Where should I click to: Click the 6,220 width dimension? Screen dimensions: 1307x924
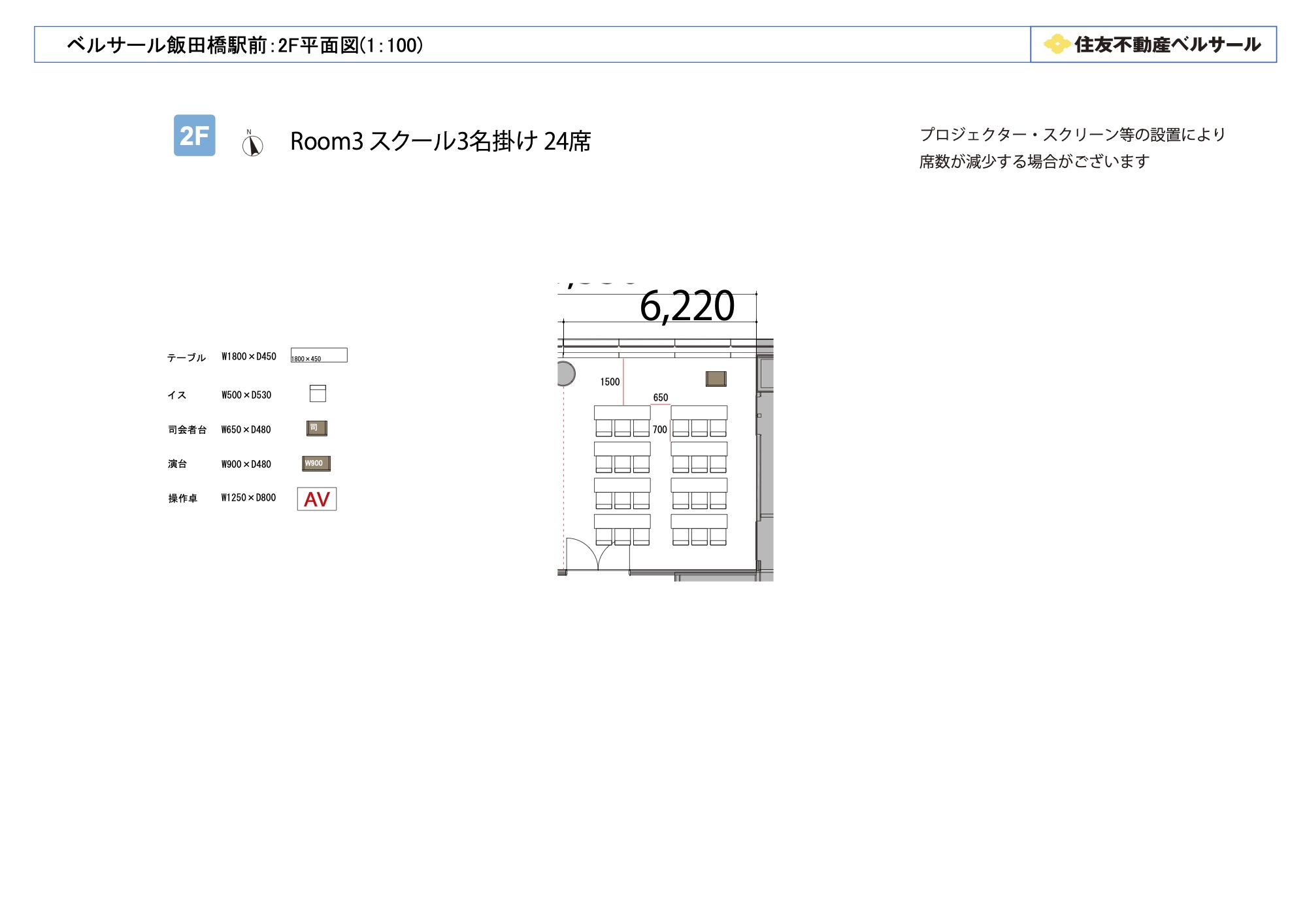pos(687,306)
